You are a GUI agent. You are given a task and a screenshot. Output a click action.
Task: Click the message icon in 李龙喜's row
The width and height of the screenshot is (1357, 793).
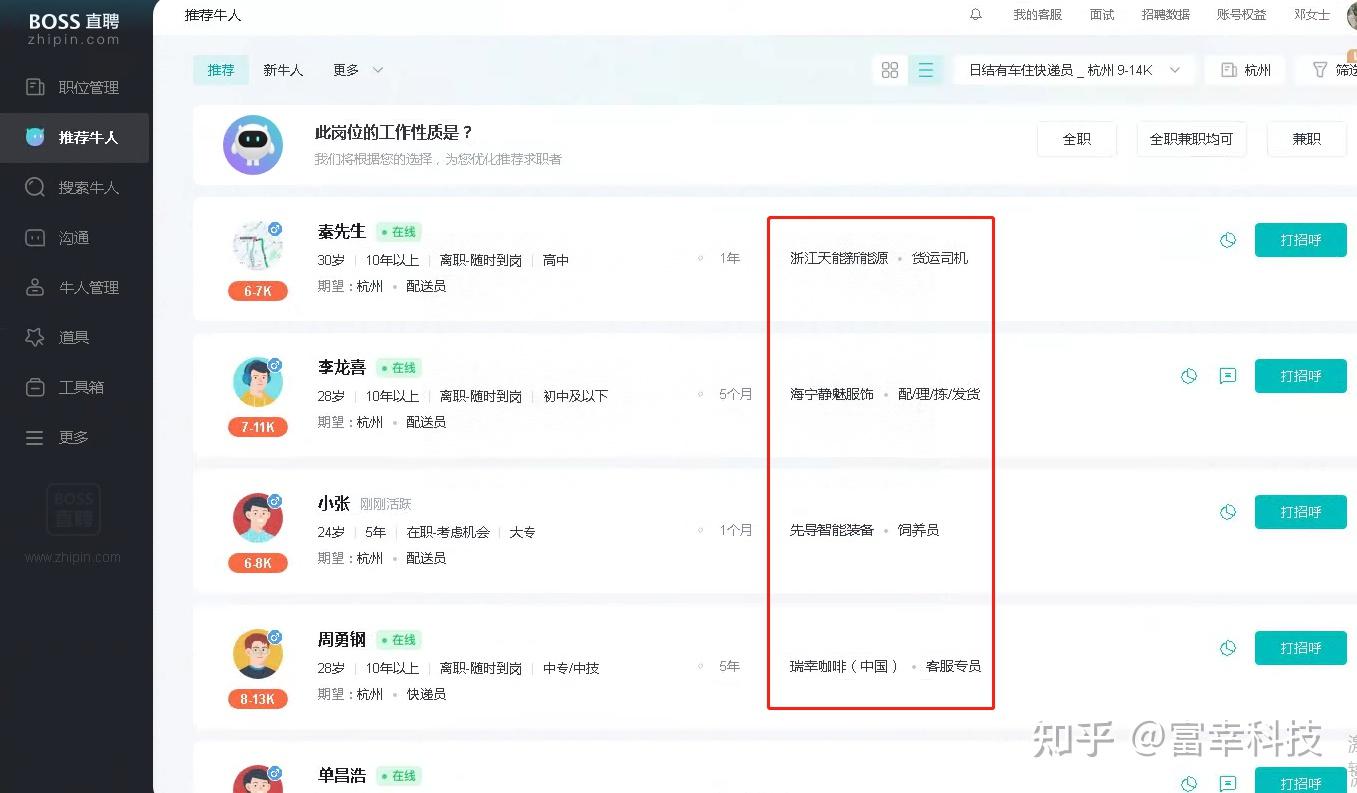1228,376
